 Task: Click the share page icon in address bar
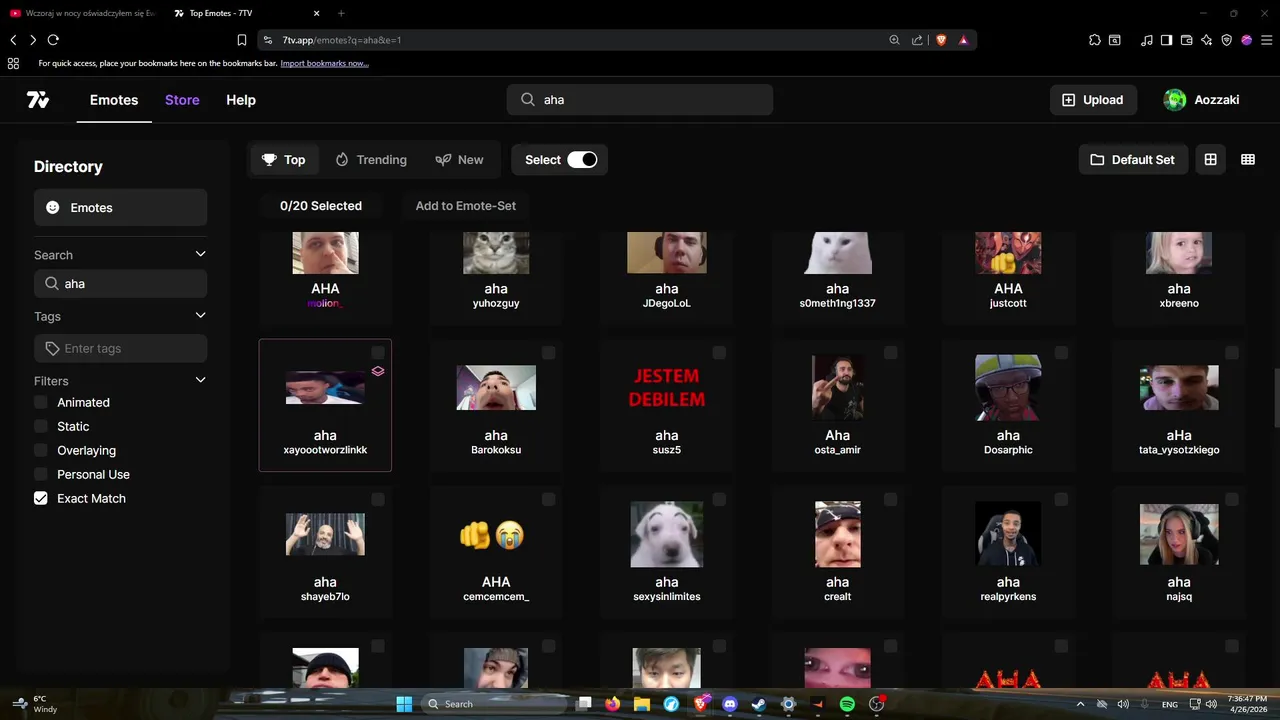pos(917,40)
